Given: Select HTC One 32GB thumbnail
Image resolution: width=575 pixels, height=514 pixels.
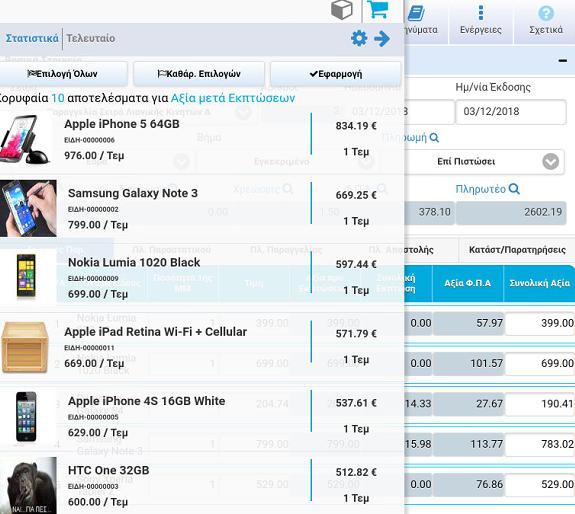Looking at the screenshot, I should click(x=28, y=485).
